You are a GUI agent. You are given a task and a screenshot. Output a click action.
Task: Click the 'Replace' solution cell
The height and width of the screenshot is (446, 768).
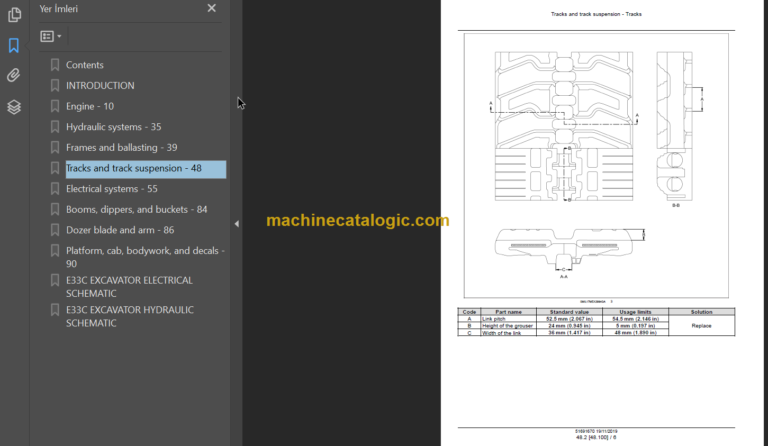(701, 326)
